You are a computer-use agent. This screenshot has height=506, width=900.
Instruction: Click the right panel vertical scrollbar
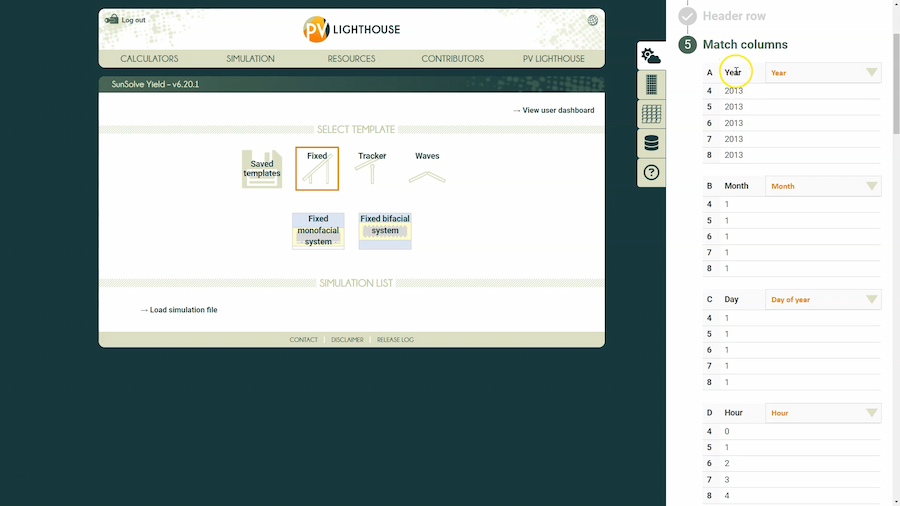tap(896, 84)
